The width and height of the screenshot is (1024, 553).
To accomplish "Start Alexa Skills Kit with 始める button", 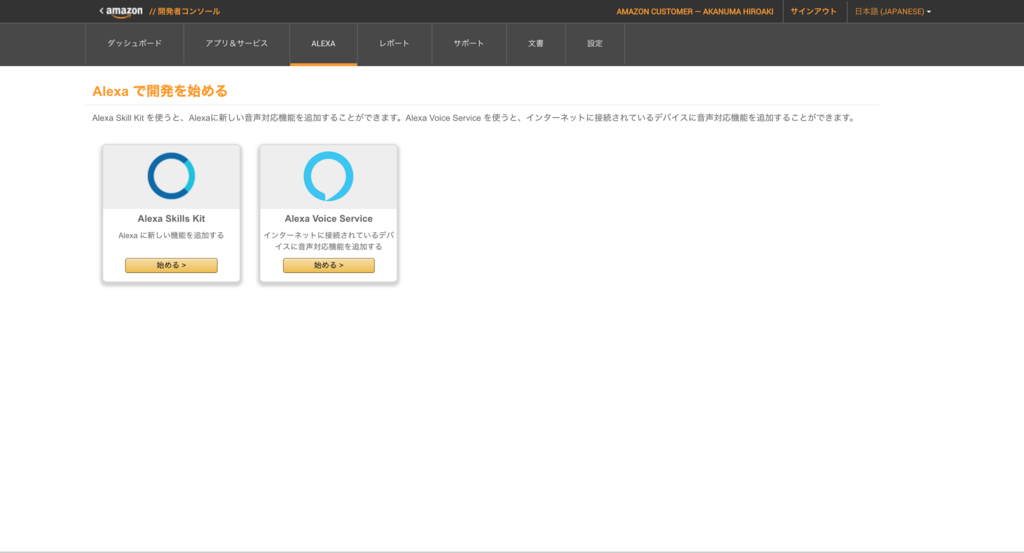I will point(171,265).
